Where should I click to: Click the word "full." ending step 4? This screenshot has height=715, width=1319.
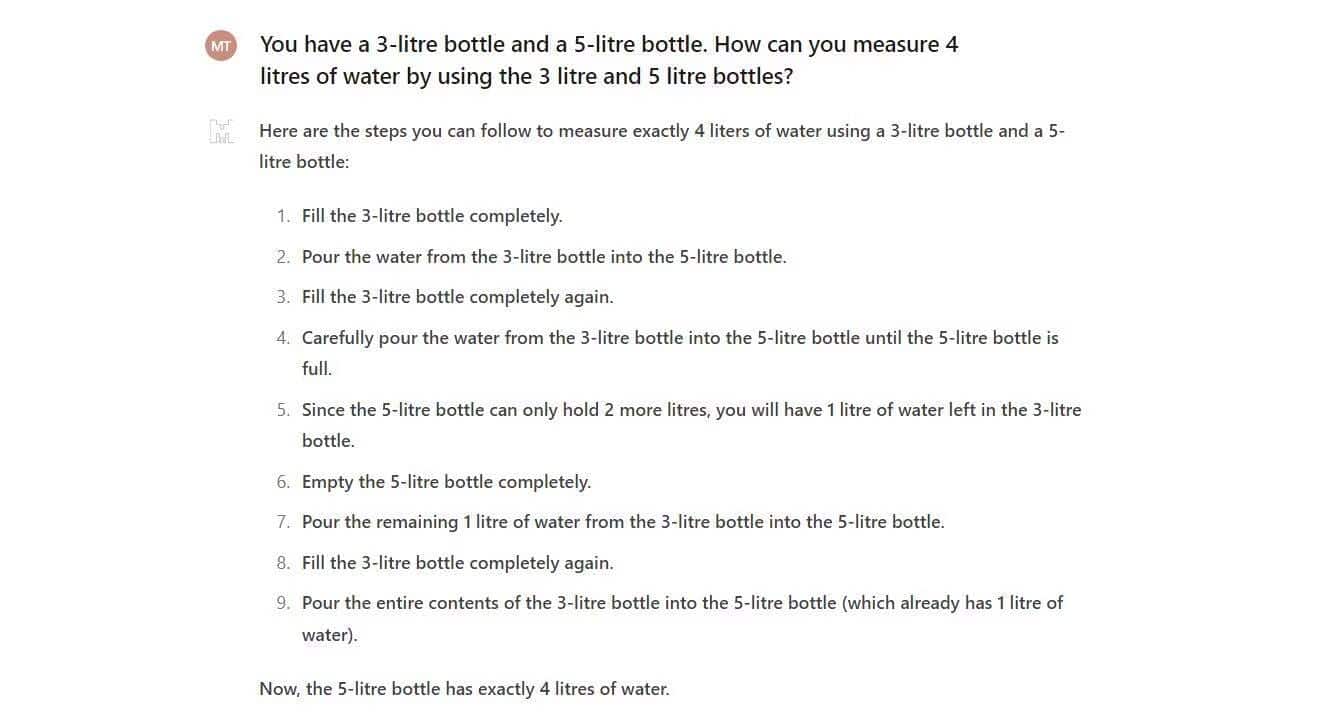317,369
